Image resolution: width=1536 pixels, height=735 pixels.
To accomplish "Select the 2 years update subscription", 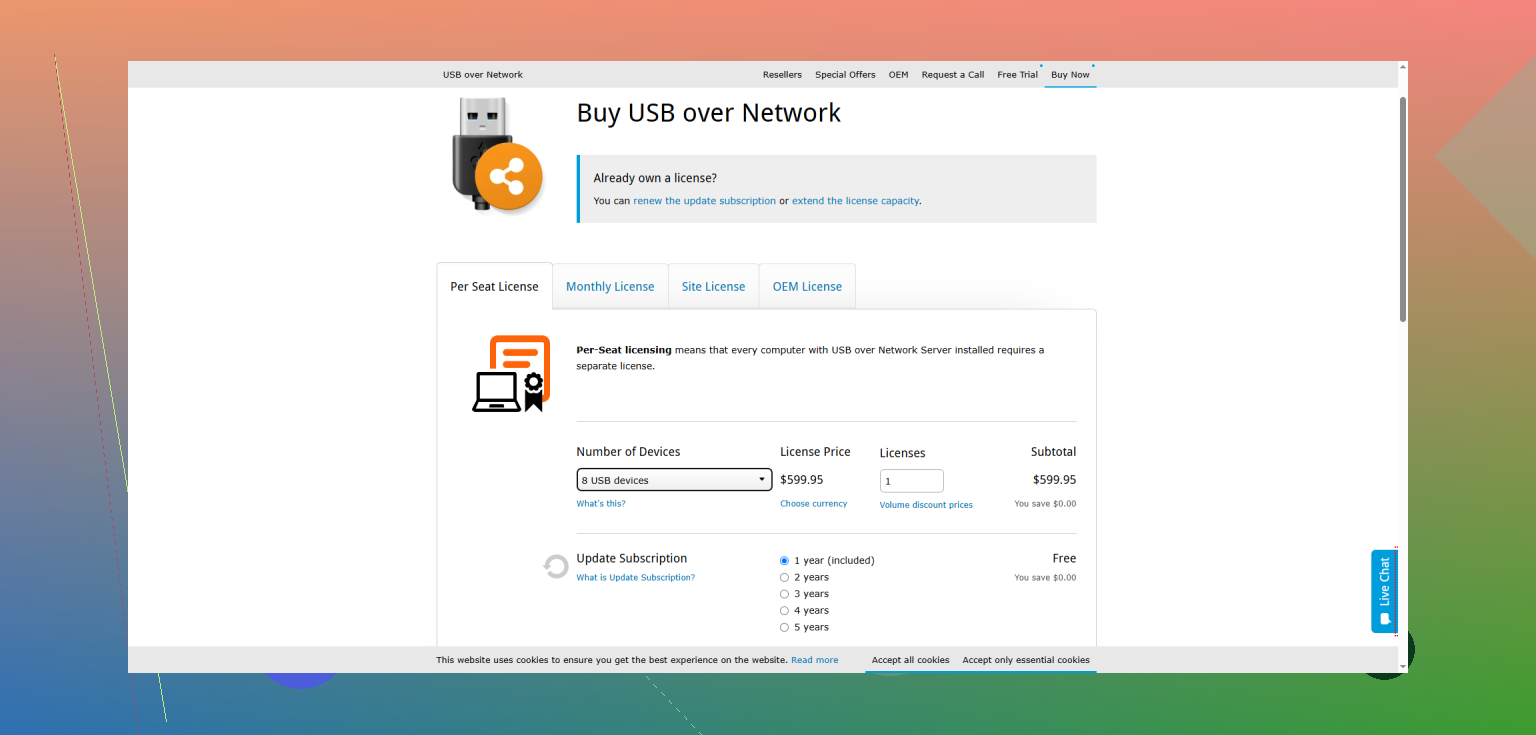I will (x=784, y=577).
